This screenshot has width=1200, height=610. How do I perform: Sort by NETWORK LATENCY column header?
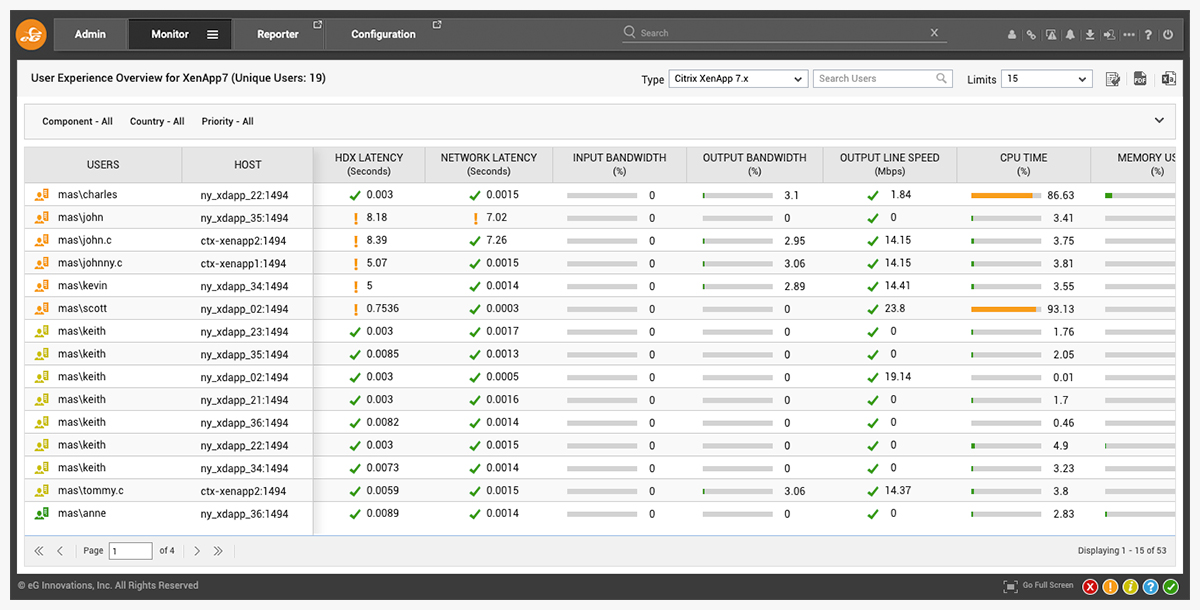(x=489, y=164)
